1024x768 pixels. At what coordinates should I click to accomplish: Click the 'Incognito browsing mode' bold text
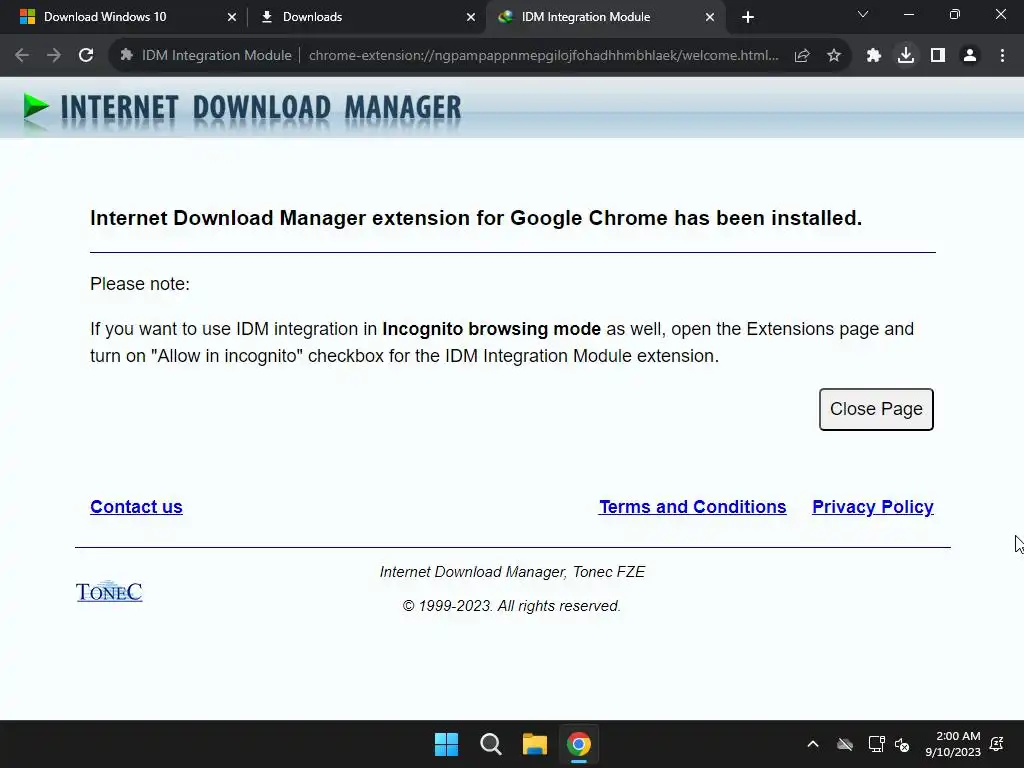[491, 328]
